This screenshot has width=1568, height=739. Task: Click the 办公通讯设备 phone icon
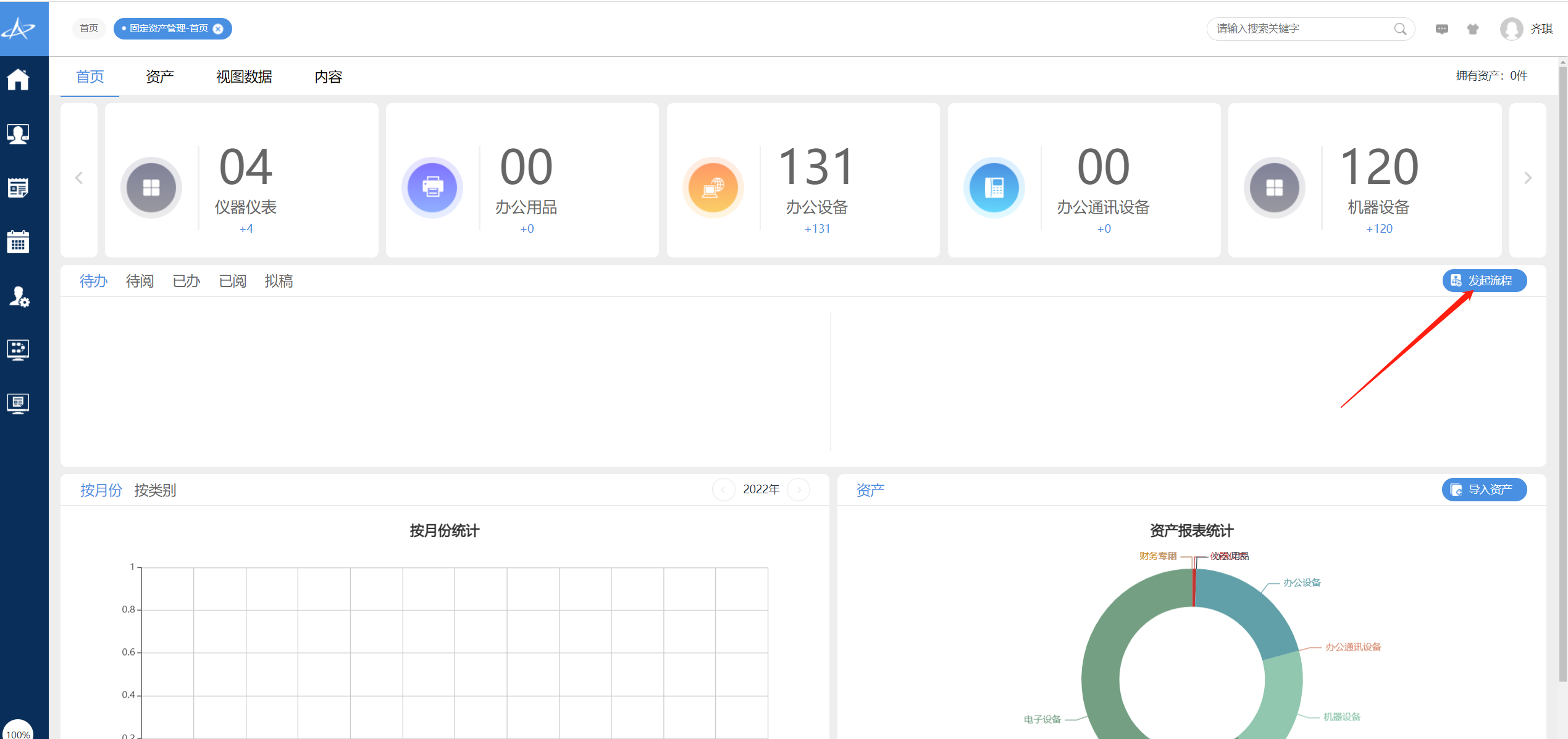click(994, 187)
